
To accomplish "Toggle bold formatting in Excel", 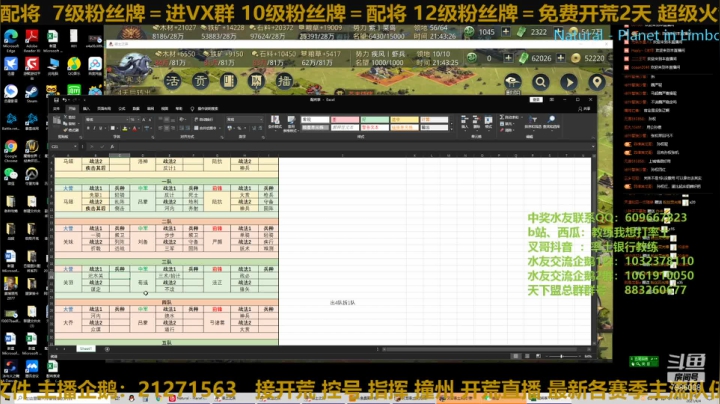I will [x=88, y=128].
